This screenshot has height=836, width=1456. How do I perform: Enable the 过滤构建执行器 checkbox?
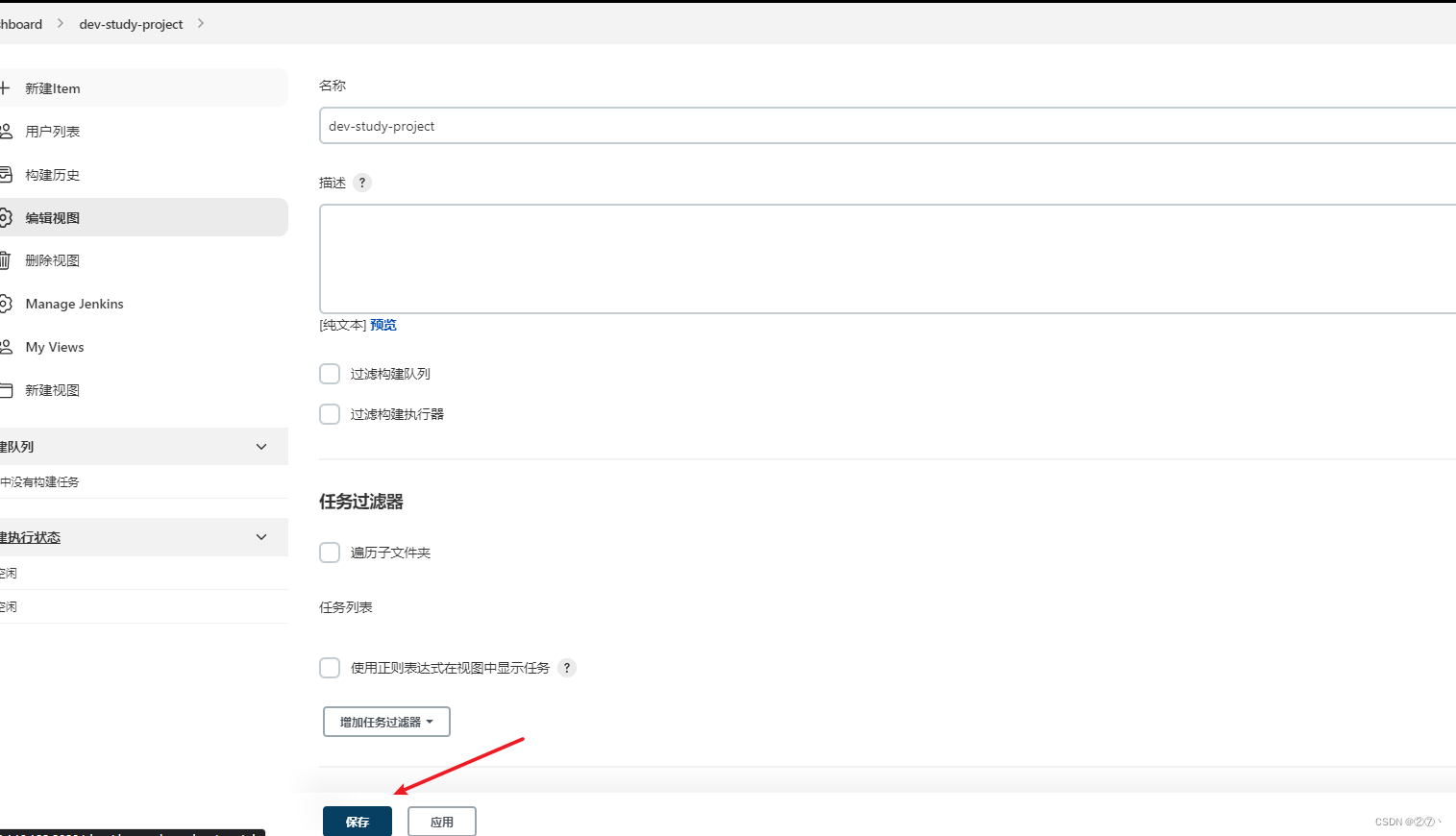coord(330,413)
